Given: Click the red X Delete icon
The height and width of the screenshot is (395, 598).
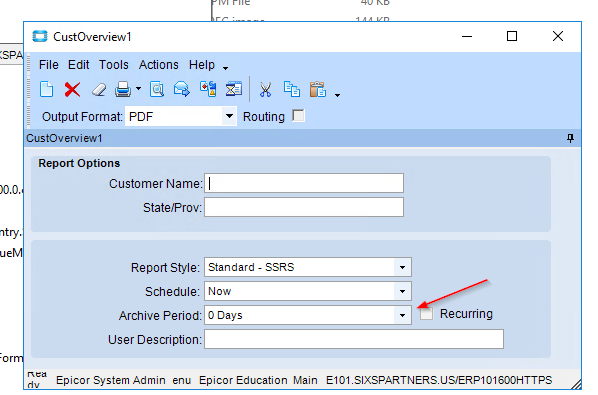Looking at the screenshot, I should [x=72, y=90].
